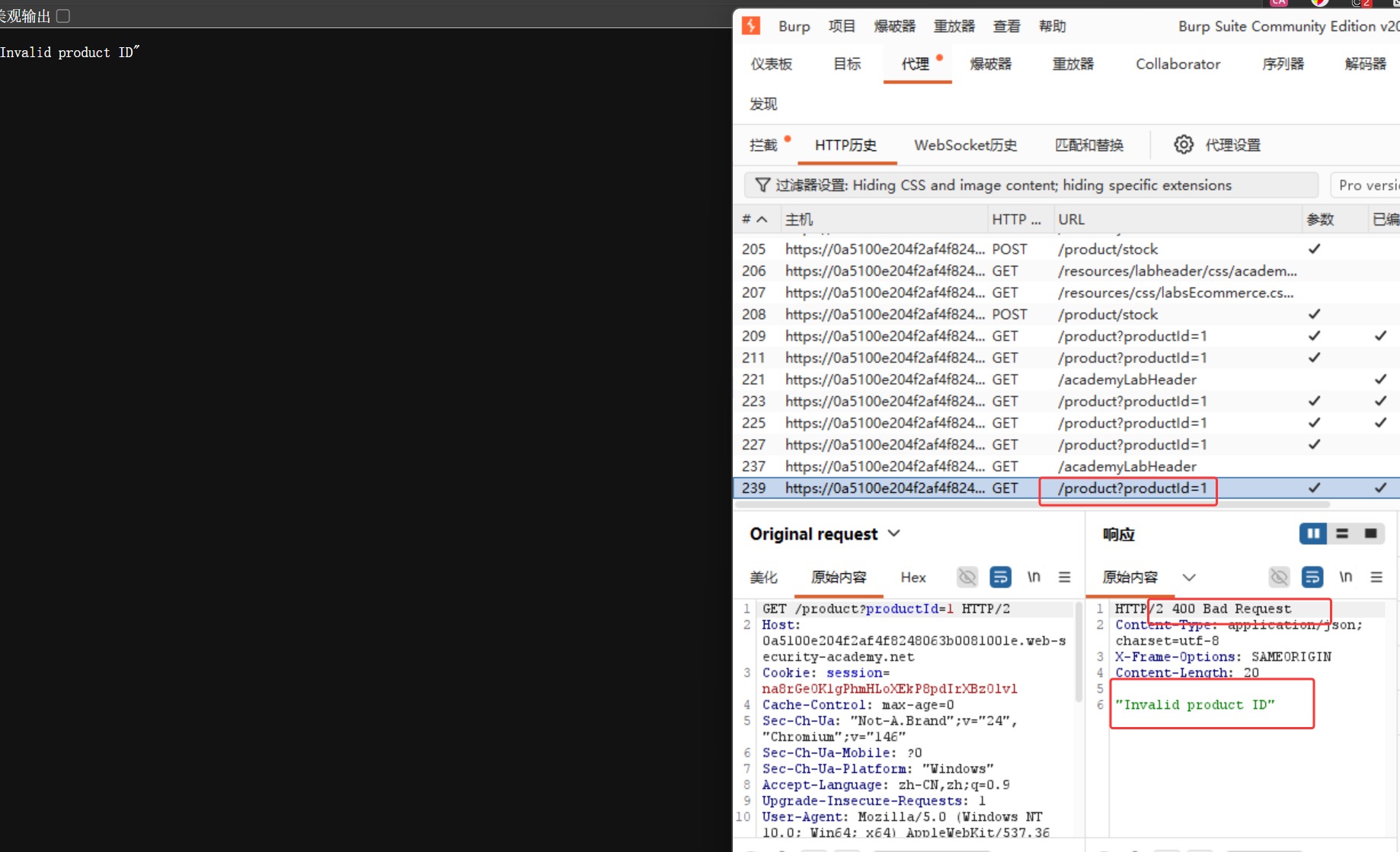The width and height of the screenshot is (1400, 852).
Task: Switch to the 仪表板 tab
Action: [772, 64]
